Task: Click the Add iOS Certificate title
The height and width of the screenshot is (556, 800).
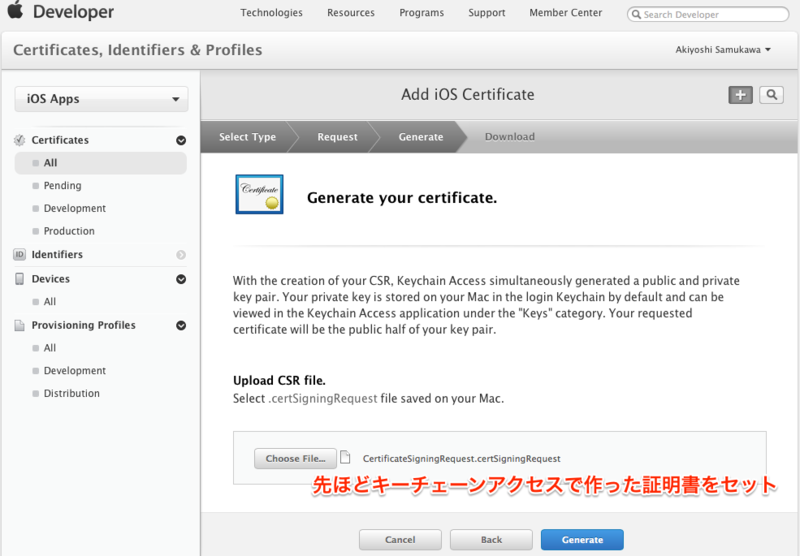Action: pyautogui.click(x=467, y=94)
